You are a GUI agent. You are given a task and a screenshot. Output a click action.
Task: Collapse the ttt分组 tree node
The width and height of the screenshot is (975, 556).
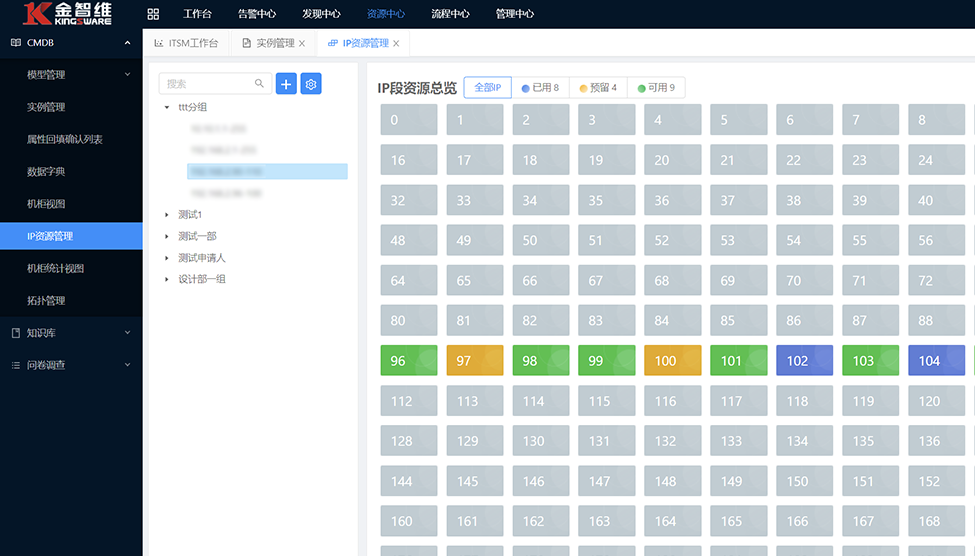167,107
